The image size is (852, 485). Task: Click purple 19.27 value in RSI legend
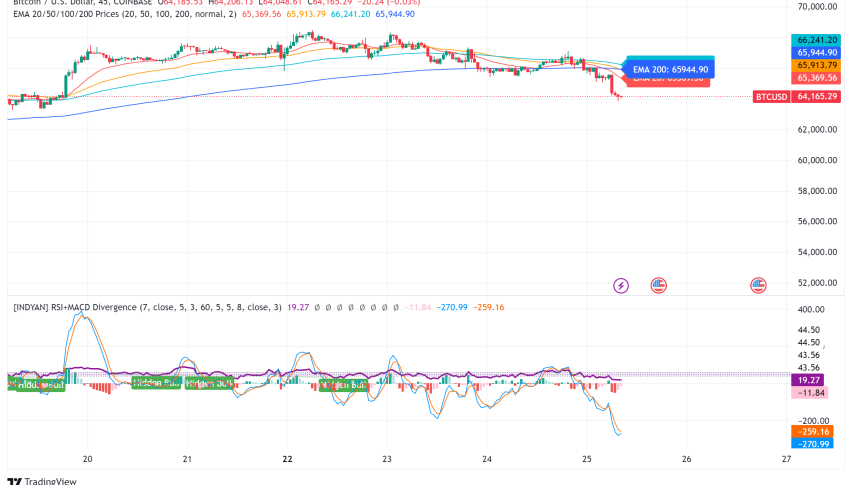[x=298, y=307]
